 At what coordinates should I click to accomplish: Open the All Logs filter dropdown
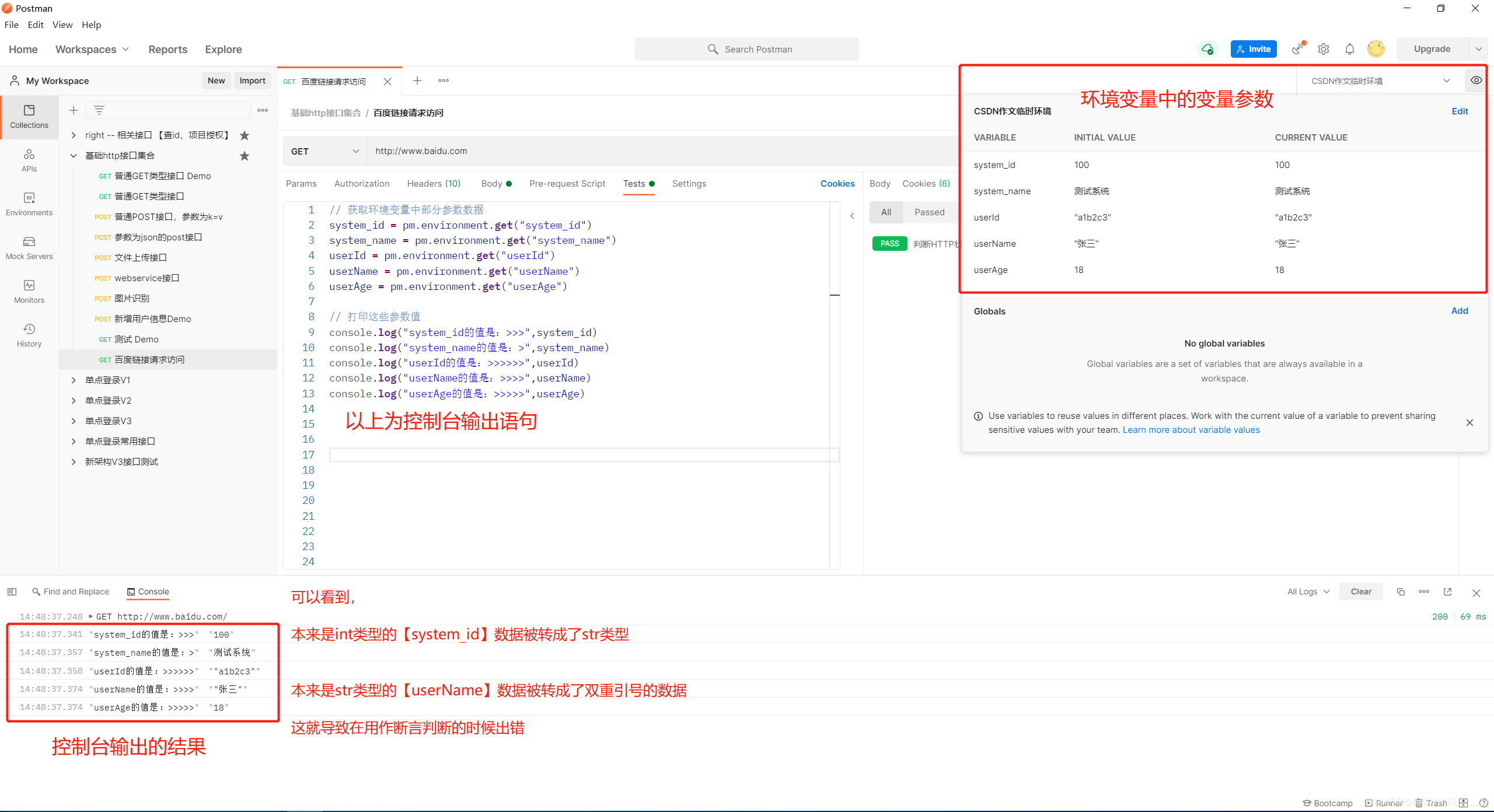1308,591
